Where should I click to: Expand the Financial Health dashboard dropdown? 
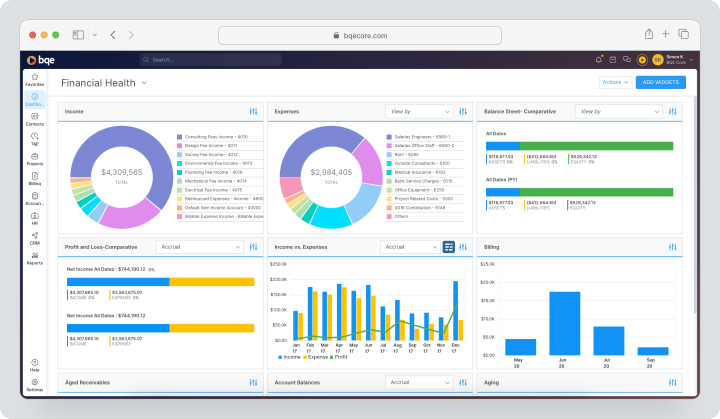(144, 83)
